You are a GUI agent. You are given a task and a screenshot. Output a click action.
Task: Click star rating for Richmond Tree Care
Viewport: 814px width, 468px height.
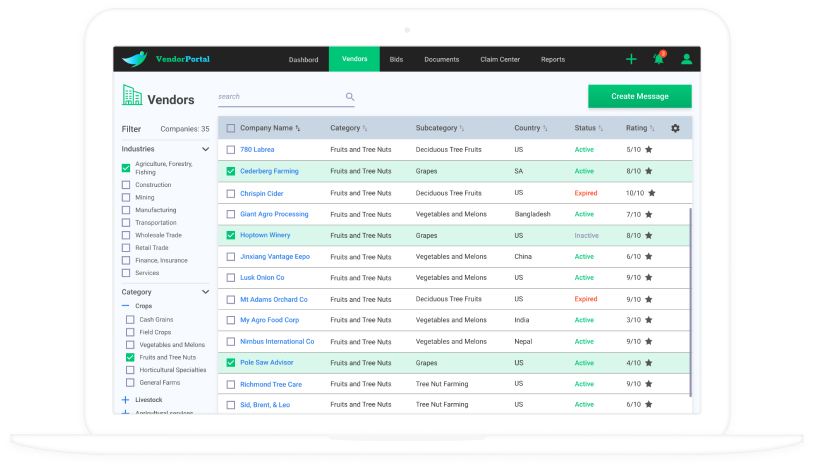point(648,384)
